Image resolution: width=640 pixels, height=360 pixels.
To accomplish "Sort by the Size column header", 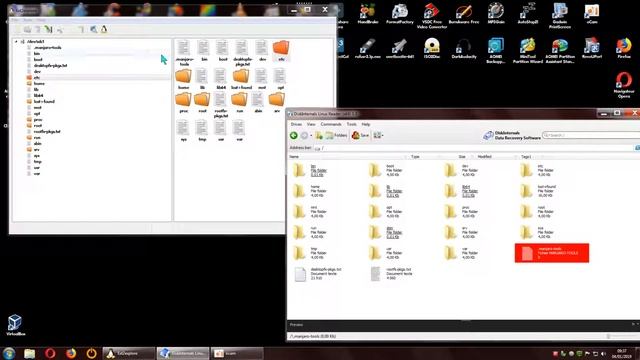I will pyautogui.click(x=461, y=157).
